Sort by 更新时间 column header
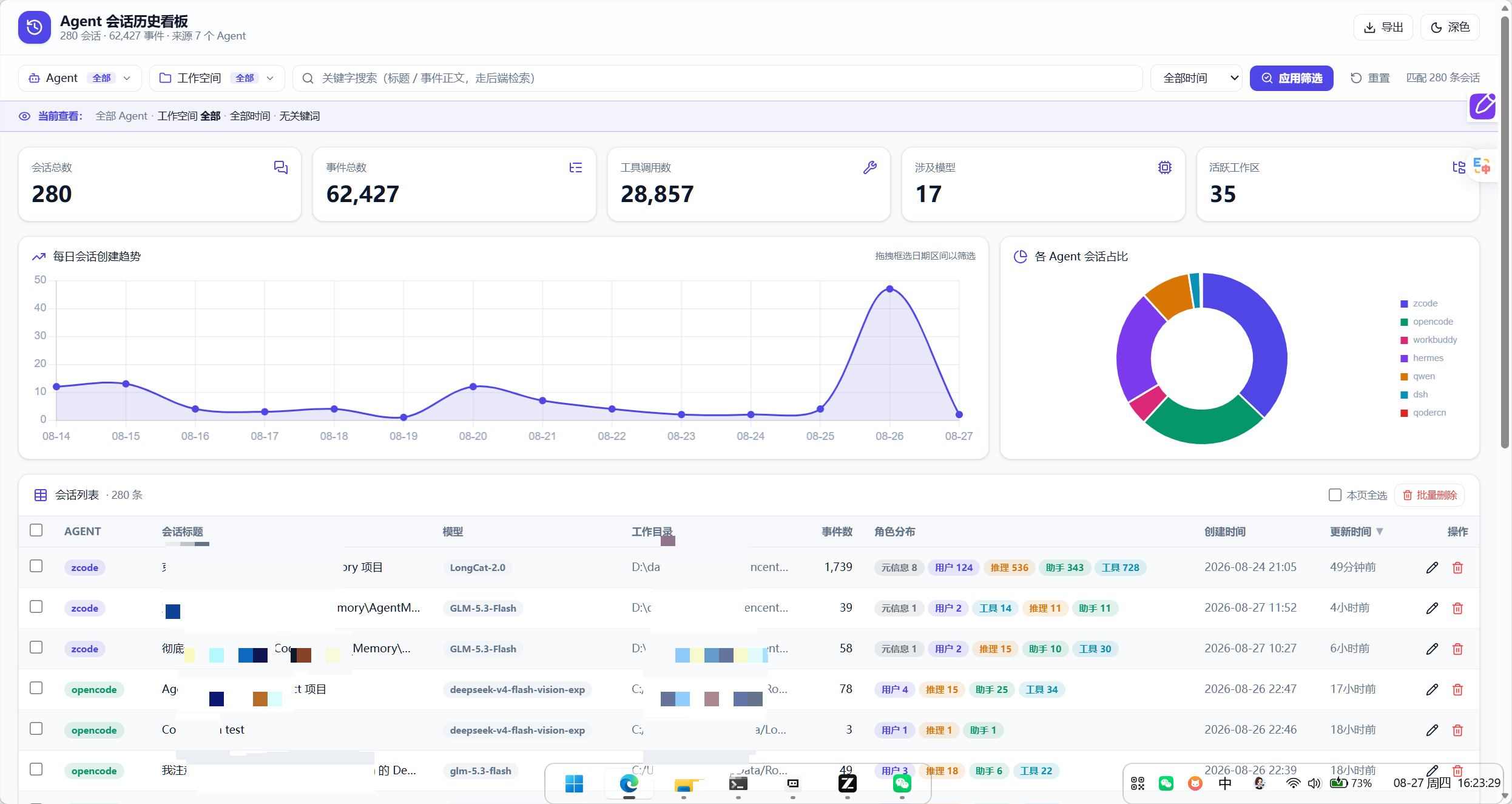 1357,532
